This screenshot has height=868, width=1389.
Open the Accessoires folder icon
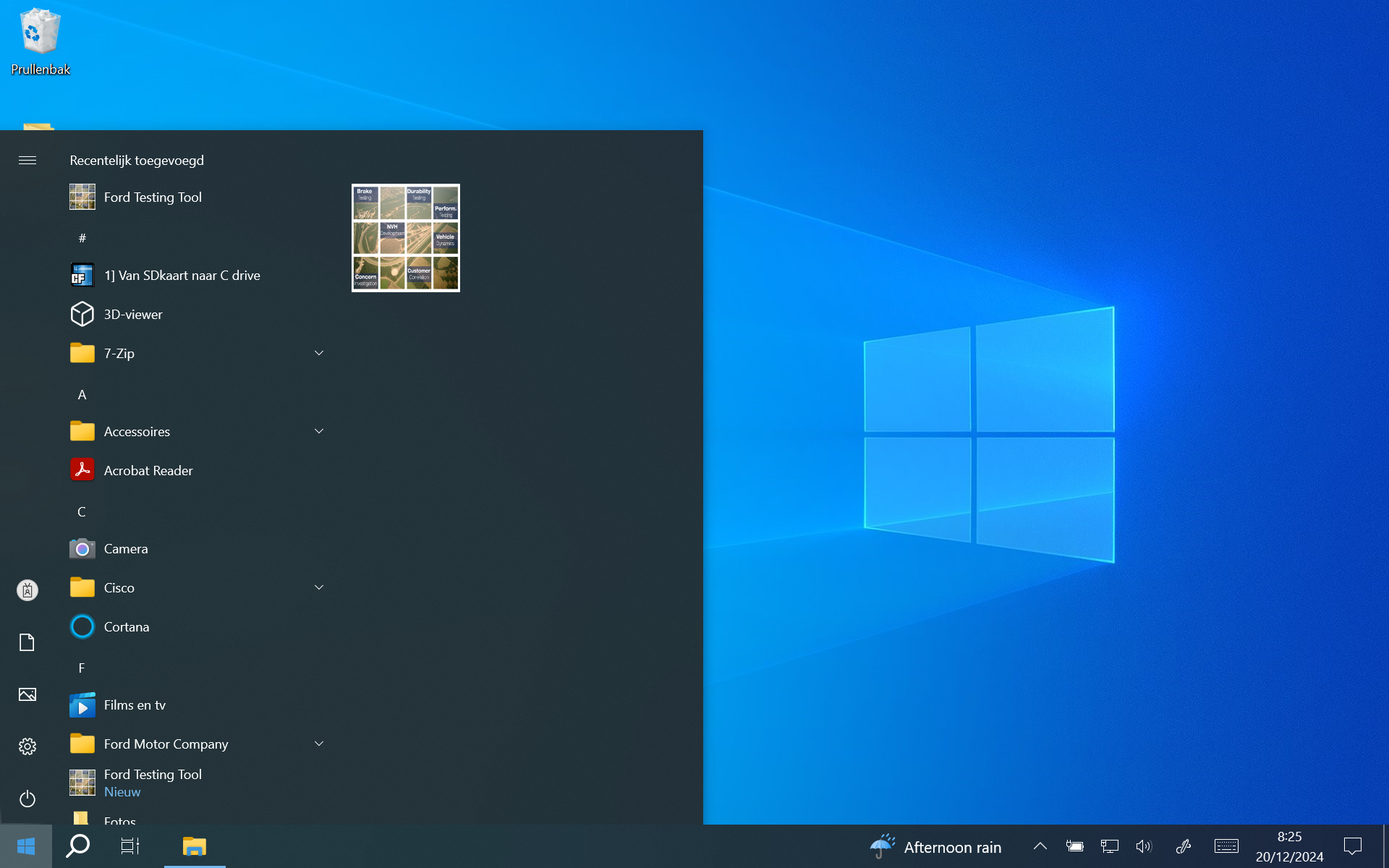pos(82,432)
